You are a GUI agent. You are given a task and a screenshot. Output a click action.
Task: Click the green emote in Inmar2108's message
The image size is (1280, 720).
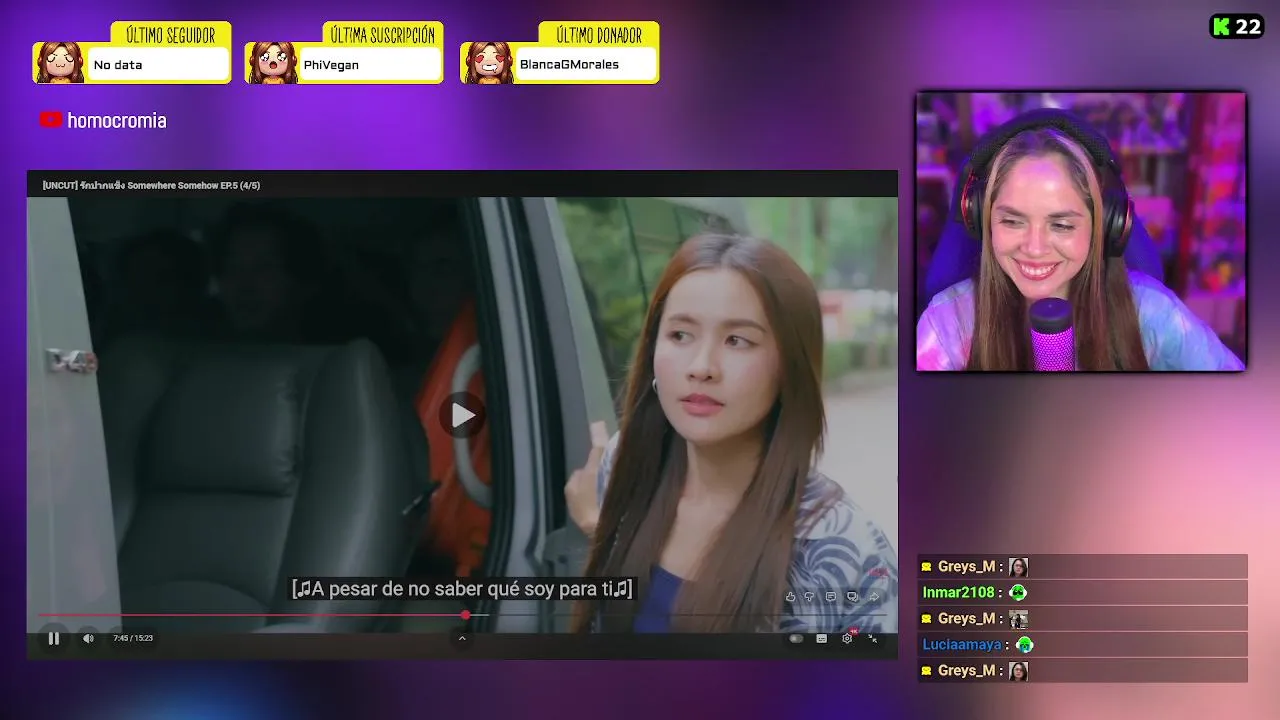point(1018,593)
